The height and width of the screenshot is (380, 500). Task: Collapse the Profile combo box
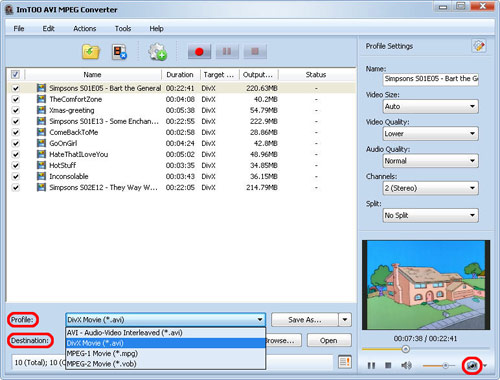coord(165,320)
